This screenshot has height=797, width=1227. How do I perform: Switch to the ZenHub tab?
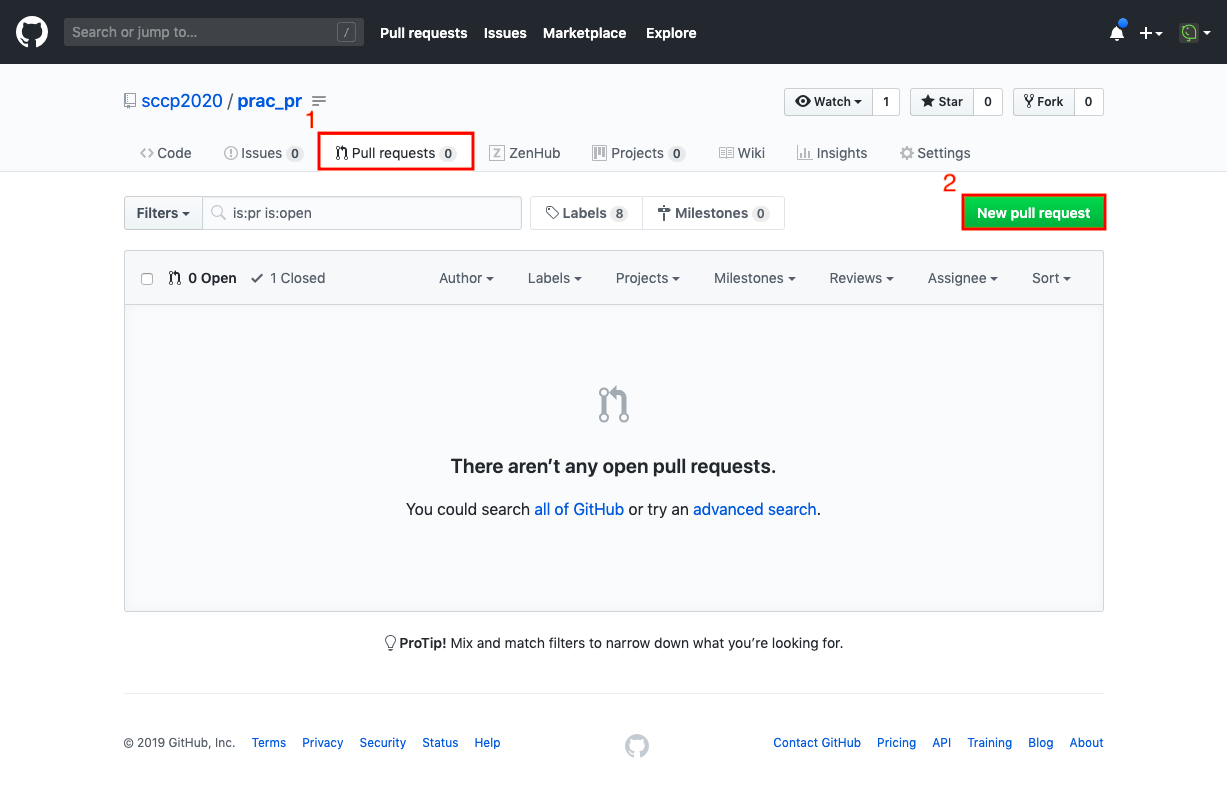525,153
